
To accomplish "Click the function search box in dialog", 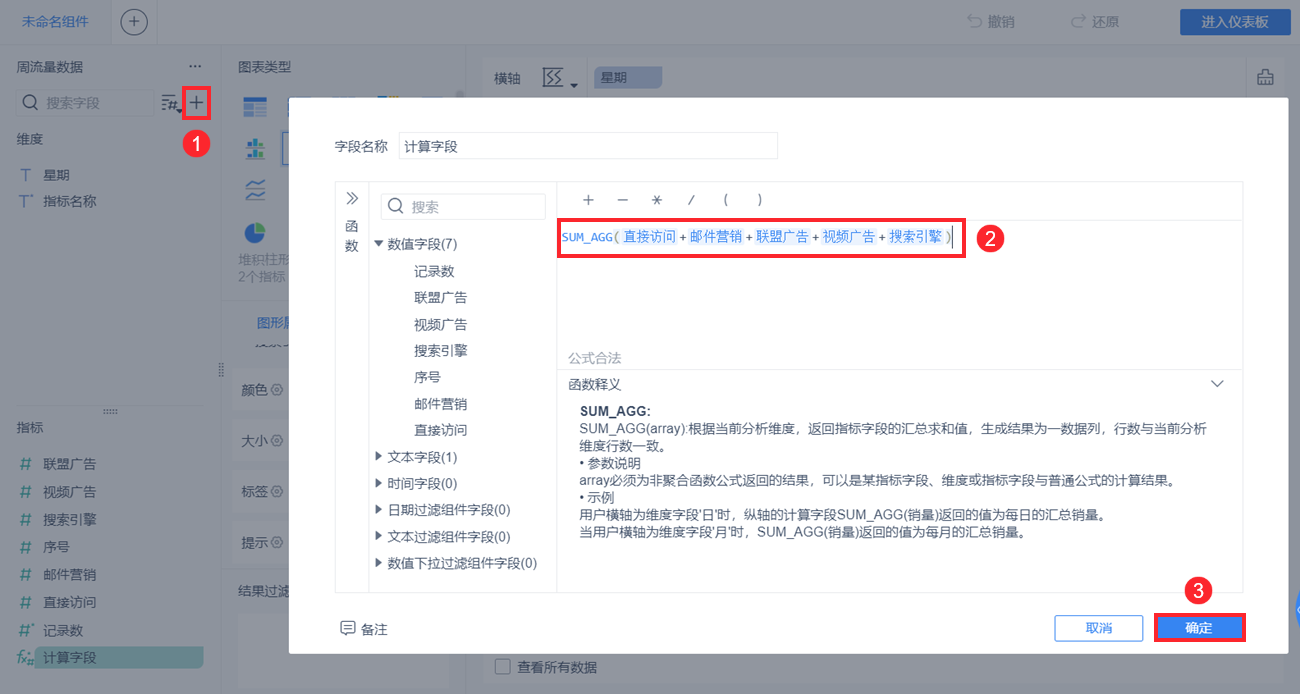I will (463, 207).
